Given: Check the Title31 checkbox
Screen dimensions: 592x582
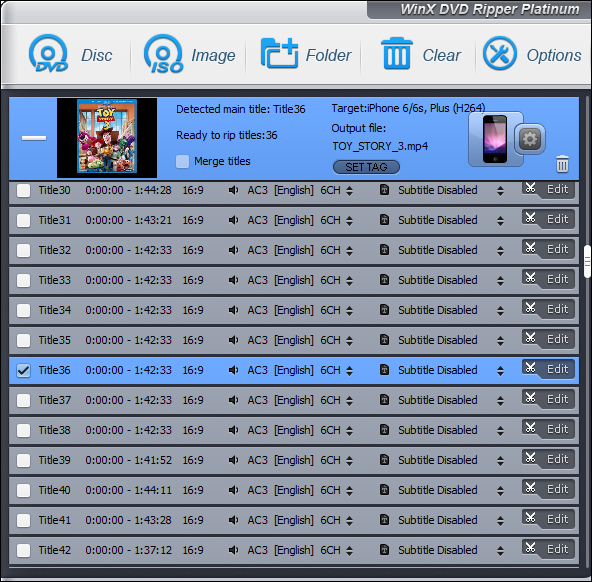Looking at the screenshot, I should (x=24, y=220).
